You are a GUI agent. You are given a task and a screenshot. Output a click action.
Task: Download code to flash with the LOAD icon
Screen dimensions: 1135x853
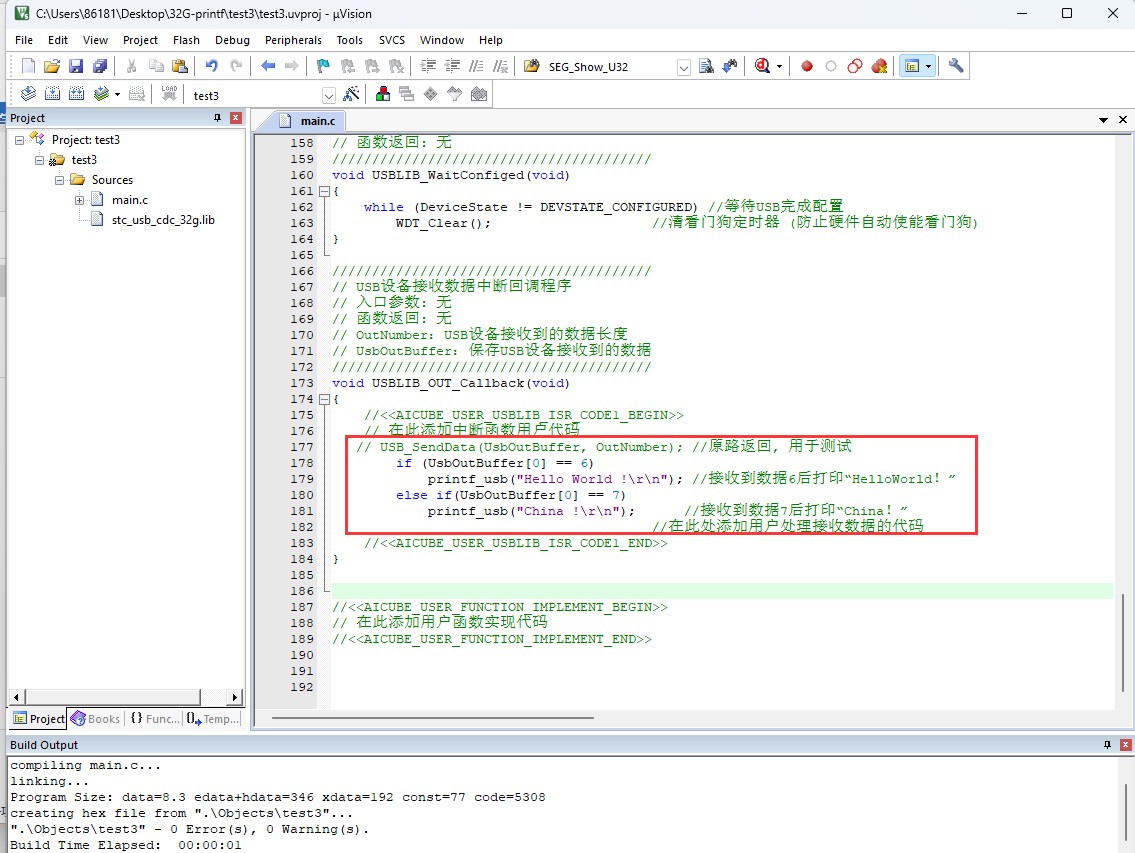169,94
